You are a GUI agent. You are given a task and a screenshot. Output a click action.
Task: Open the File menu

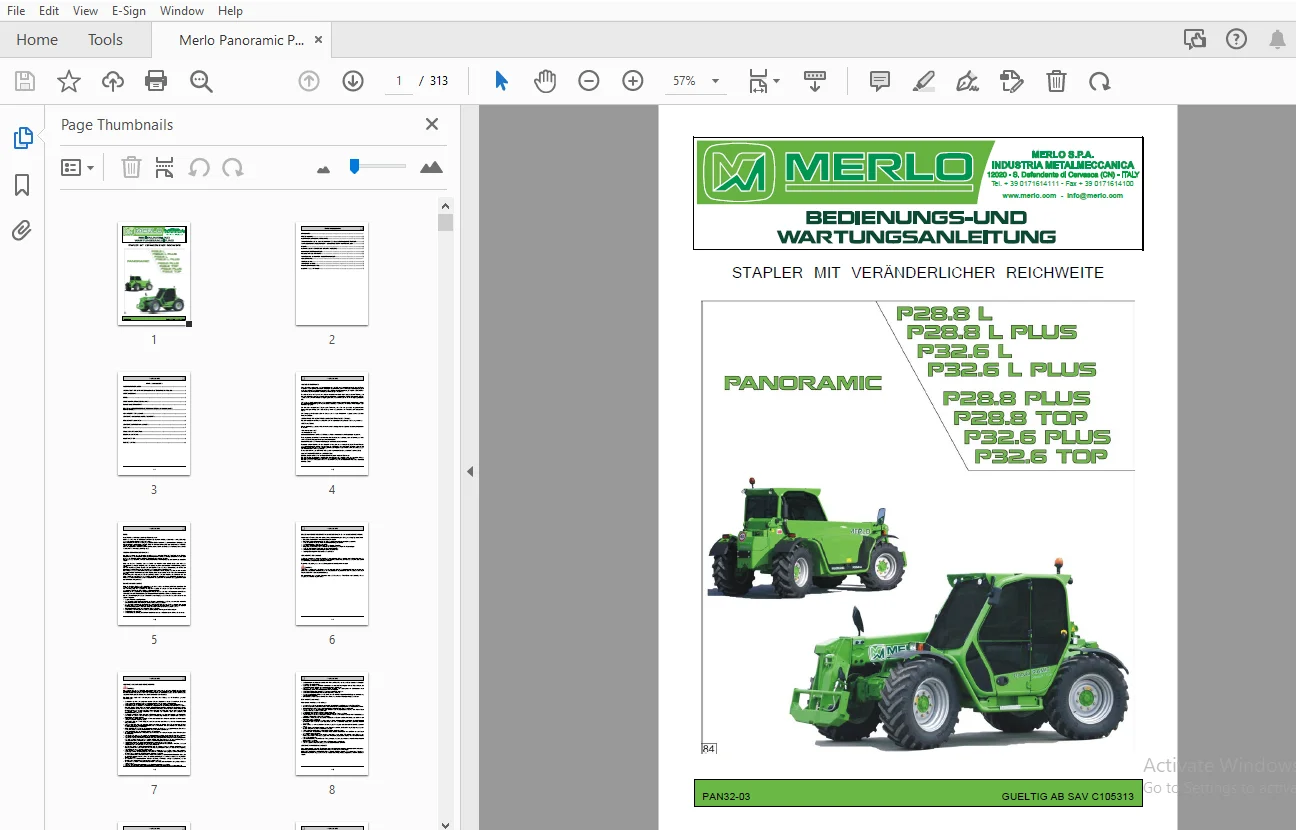(x=16, y=11)
